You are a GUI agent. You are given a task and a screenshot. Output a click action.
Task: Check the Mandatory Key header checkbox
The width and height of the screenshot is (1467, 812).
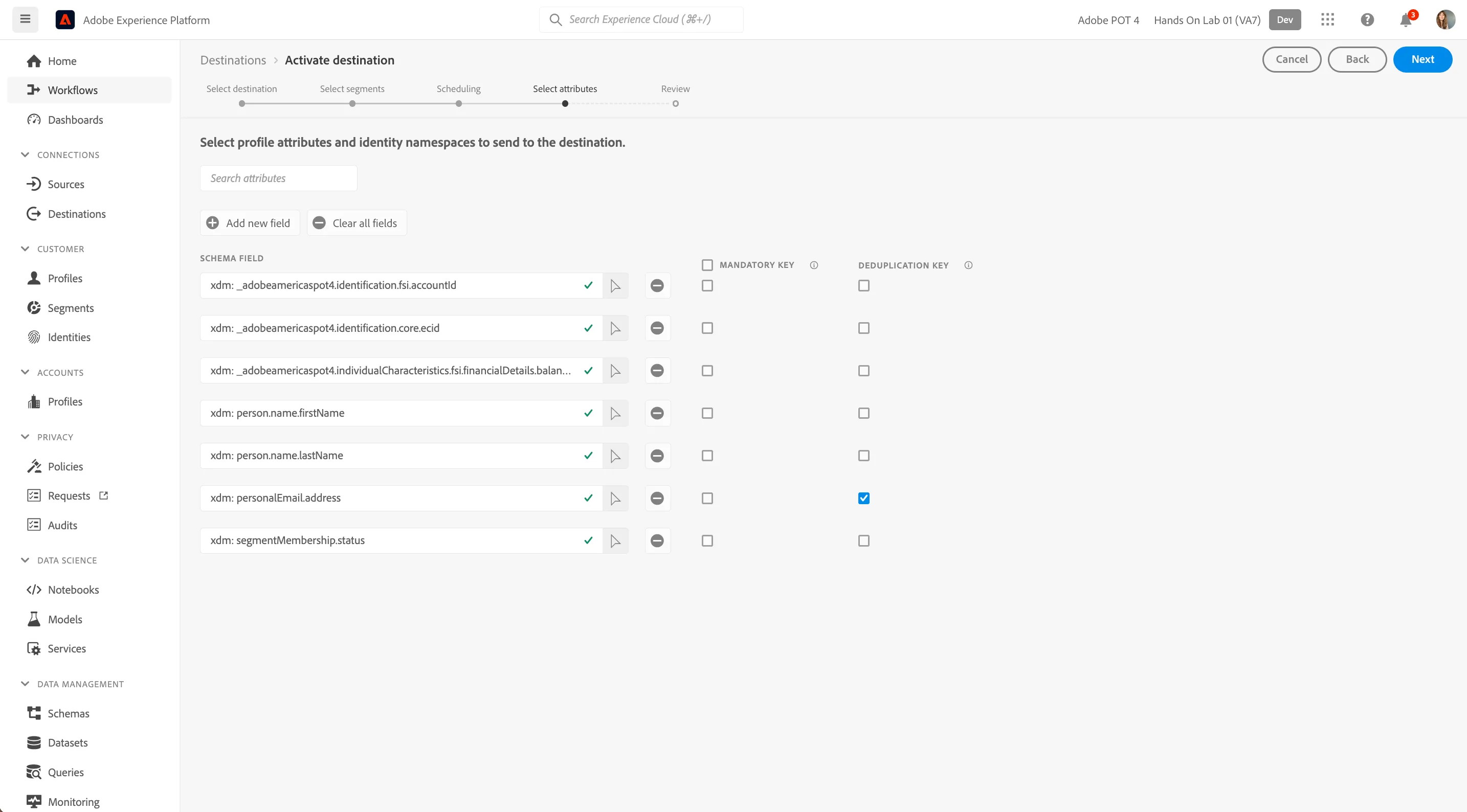tap(707, 265)
